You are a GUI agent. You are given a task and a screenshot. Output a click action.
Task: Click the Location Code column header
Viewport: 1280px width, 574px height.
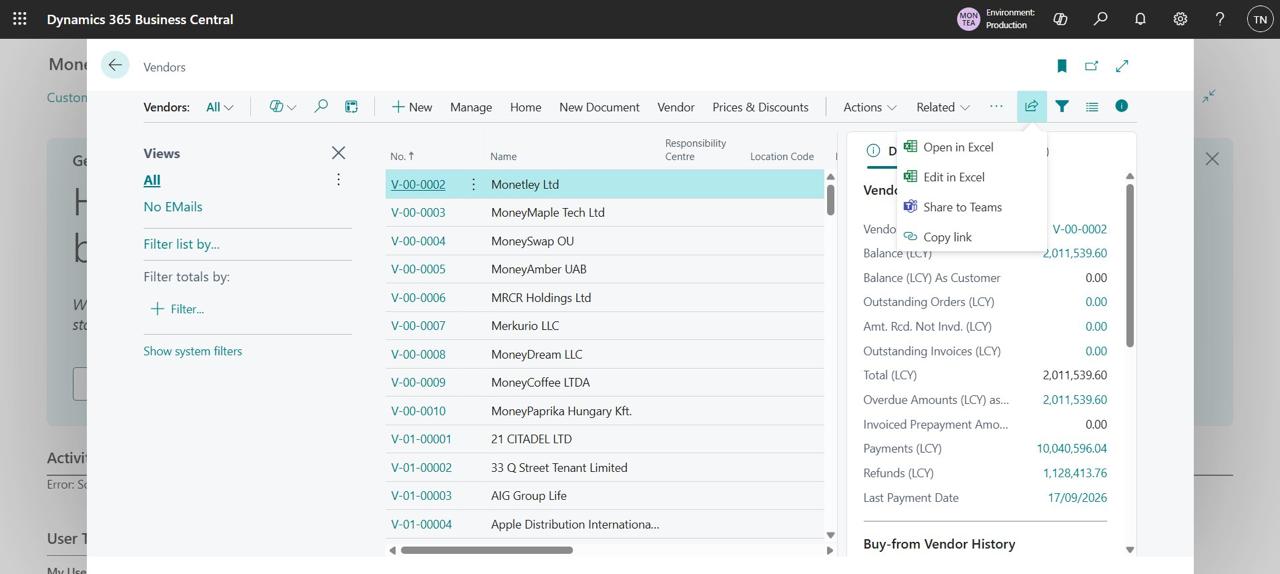782,156
